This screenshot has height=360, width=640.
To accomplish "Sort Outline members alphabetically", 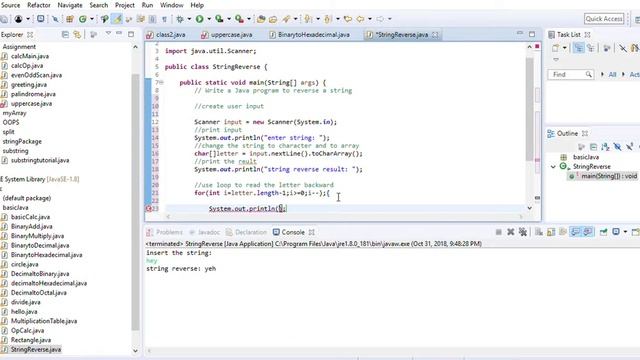I will click(605, 147).
